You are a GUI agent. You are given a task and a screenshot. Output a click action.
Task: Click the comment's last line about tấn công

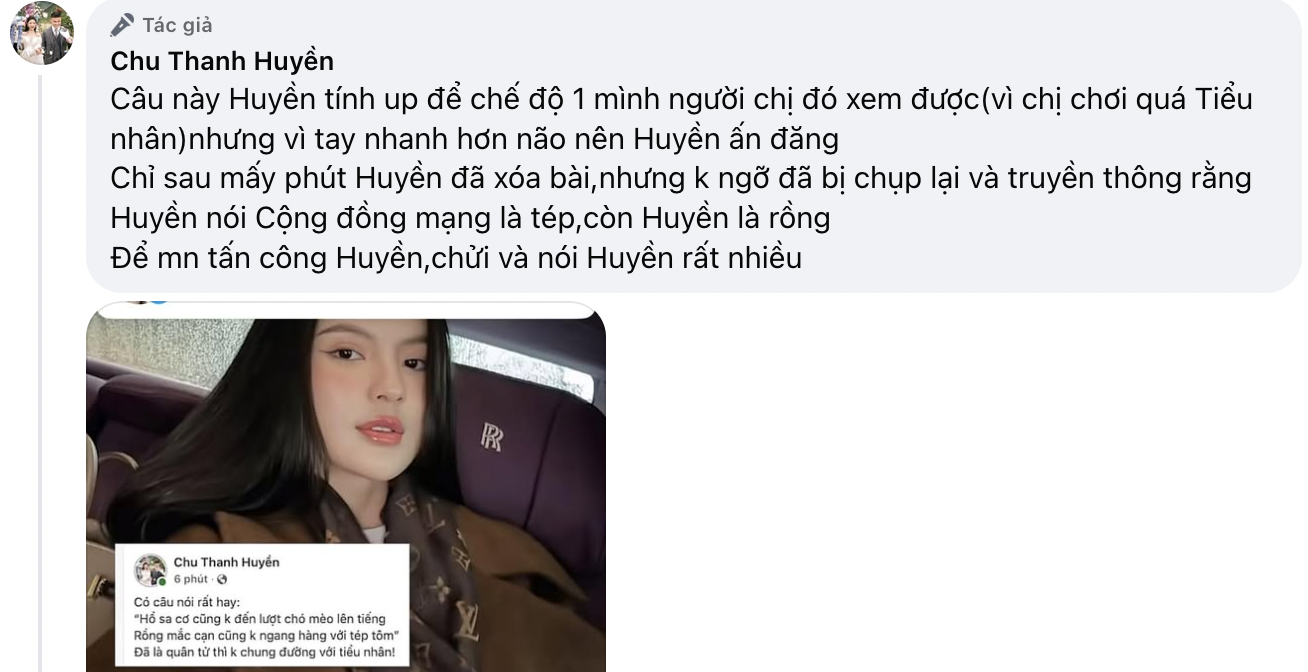[456, 257]
